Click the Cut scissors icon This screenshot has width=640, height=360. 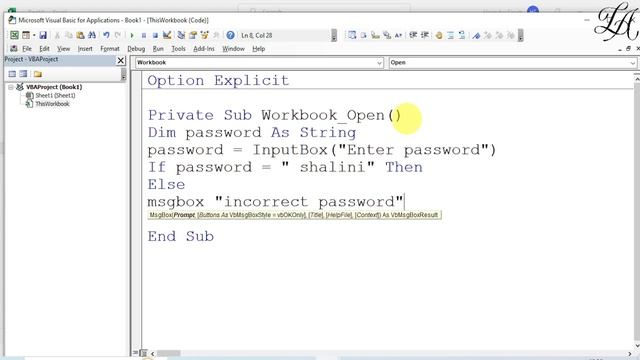57,36
